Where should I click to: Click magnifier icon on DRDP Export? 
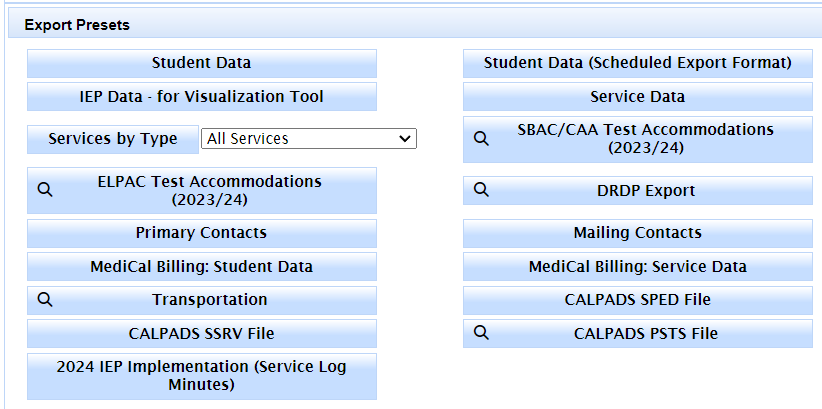(481, 190)
